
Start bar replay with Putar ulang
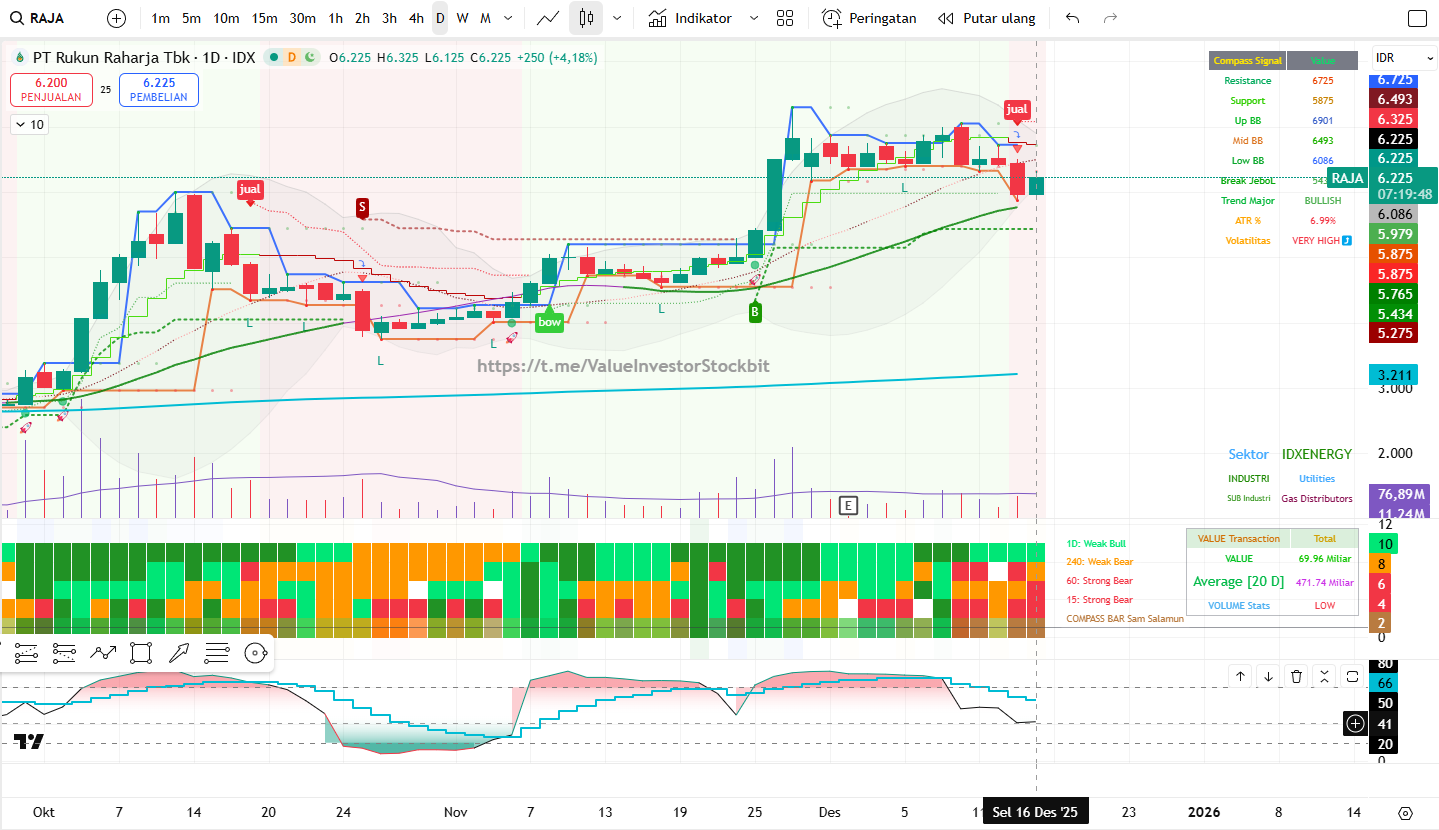tap(986, 18)
